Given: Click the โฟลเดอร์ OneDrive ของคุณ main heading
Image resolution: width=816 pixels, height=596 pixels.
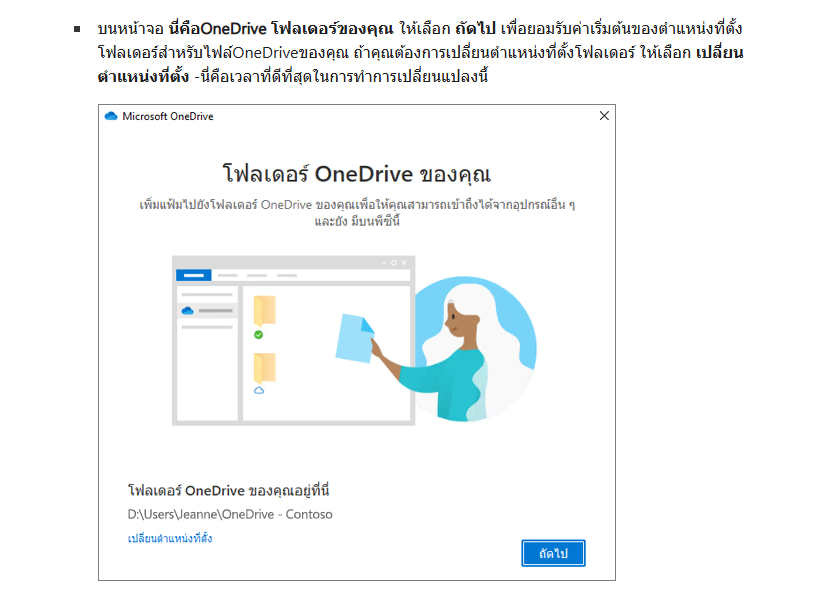Looking at the screenshot, I should (x=356, y=173).
